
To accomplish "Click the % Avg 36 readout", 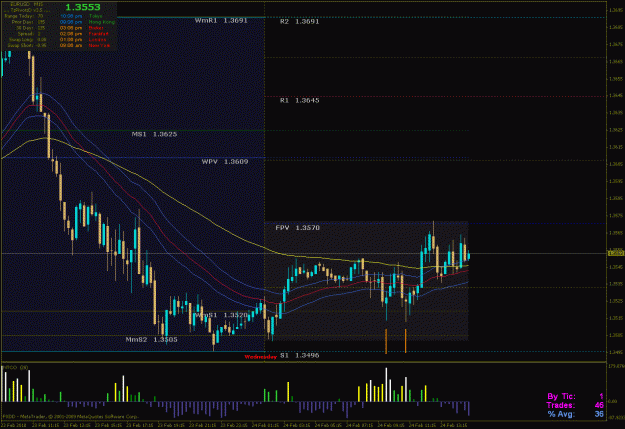I will pyautogui.click(x=576, y=414).
